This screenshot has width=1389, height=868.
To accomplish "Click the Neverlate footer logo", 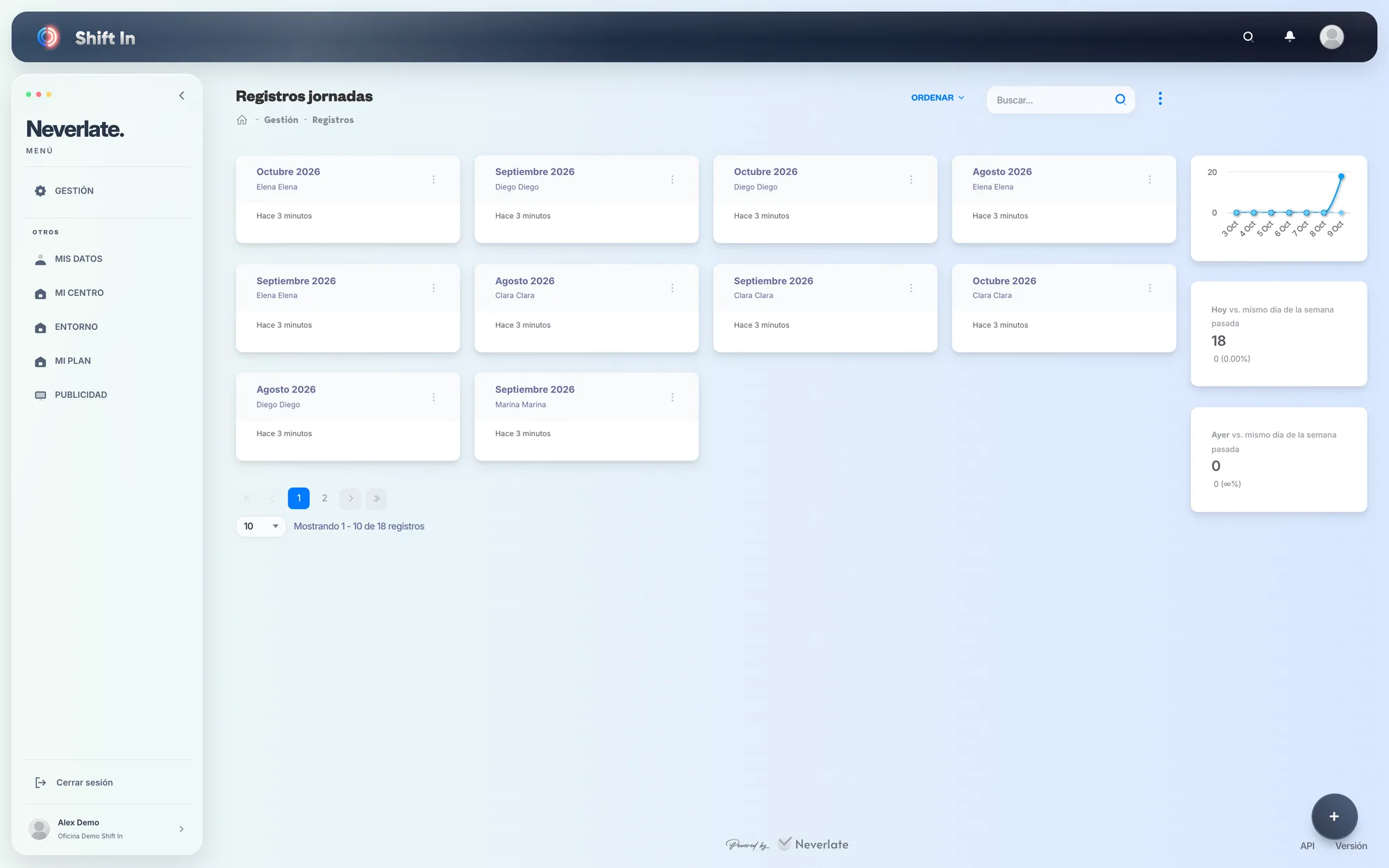I will point(814,844).
